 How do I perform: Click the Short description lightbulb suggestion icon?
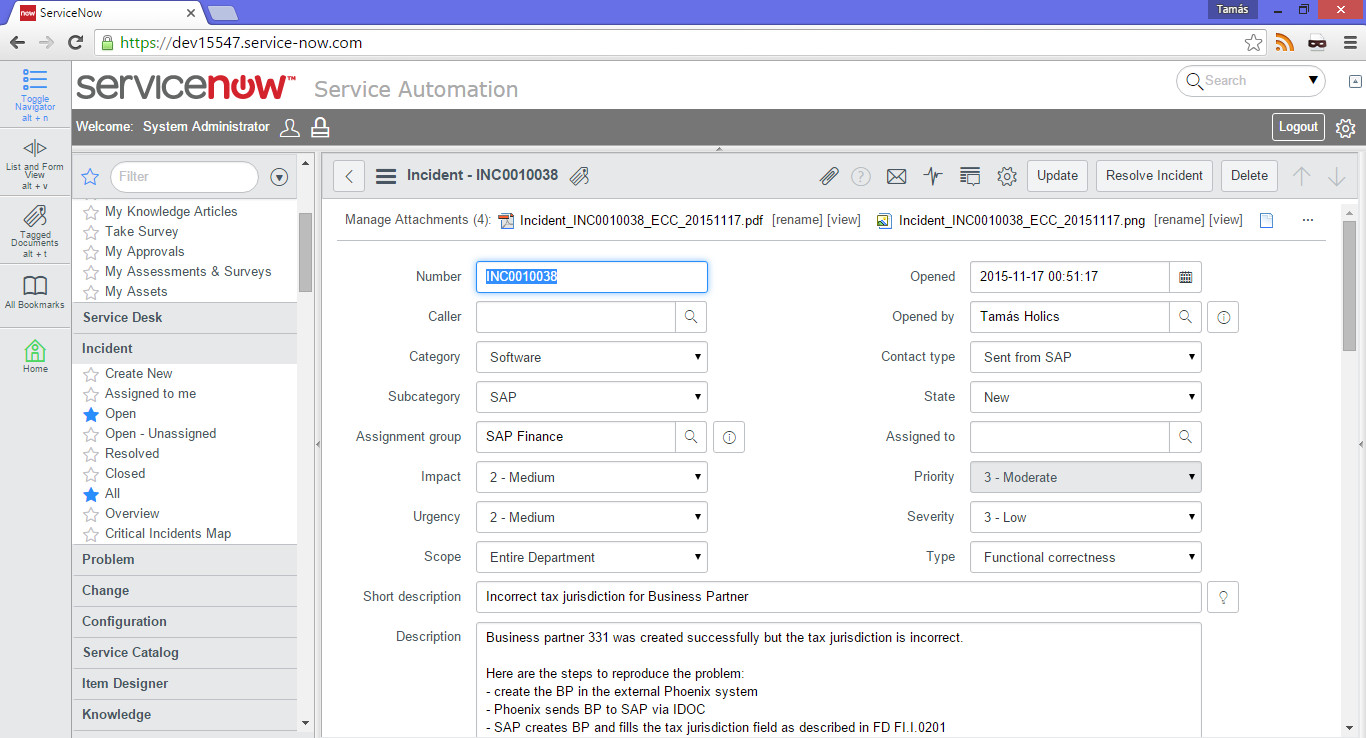(1223, 597)
